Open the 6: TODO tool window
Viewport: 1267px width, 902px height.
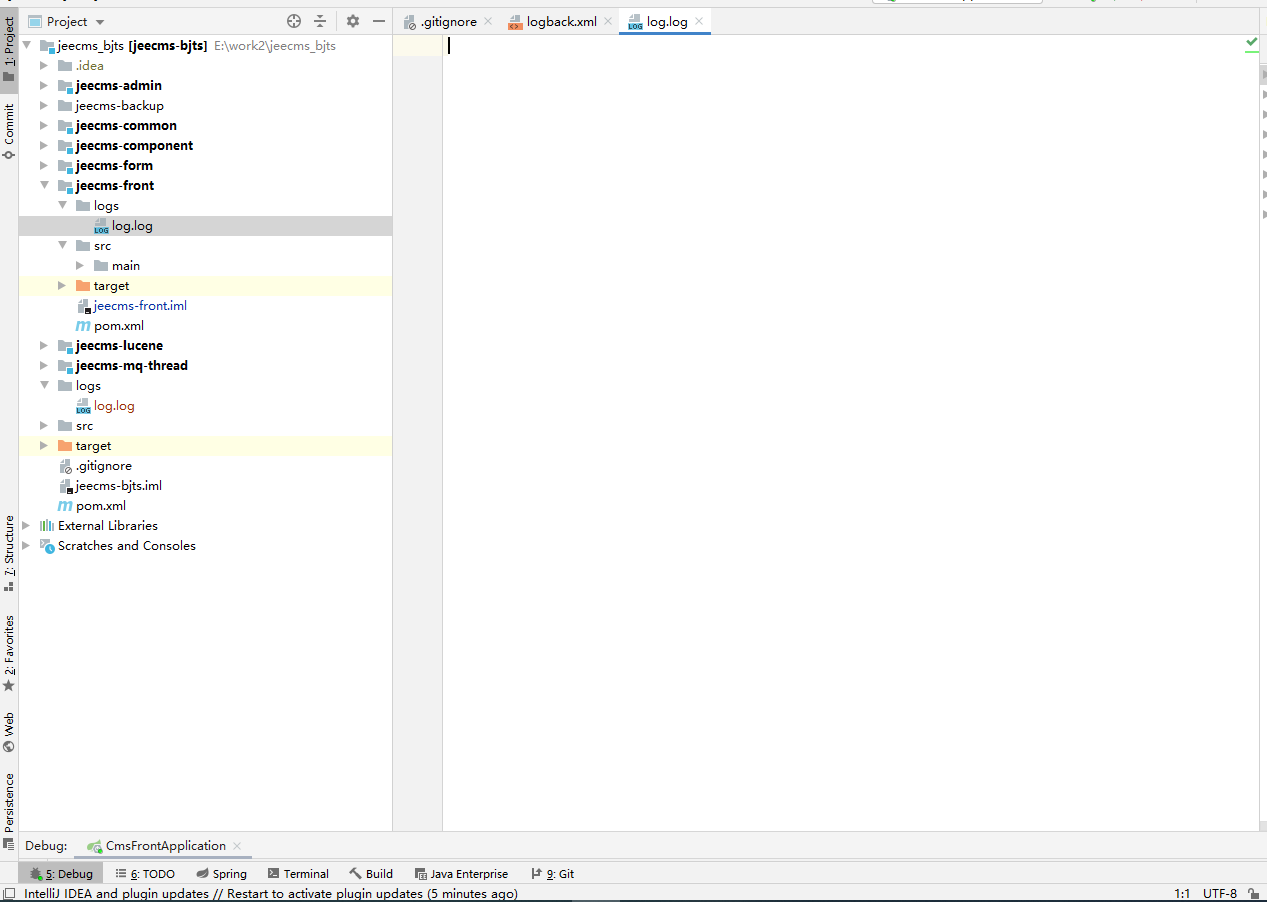(x=145, y=874)
